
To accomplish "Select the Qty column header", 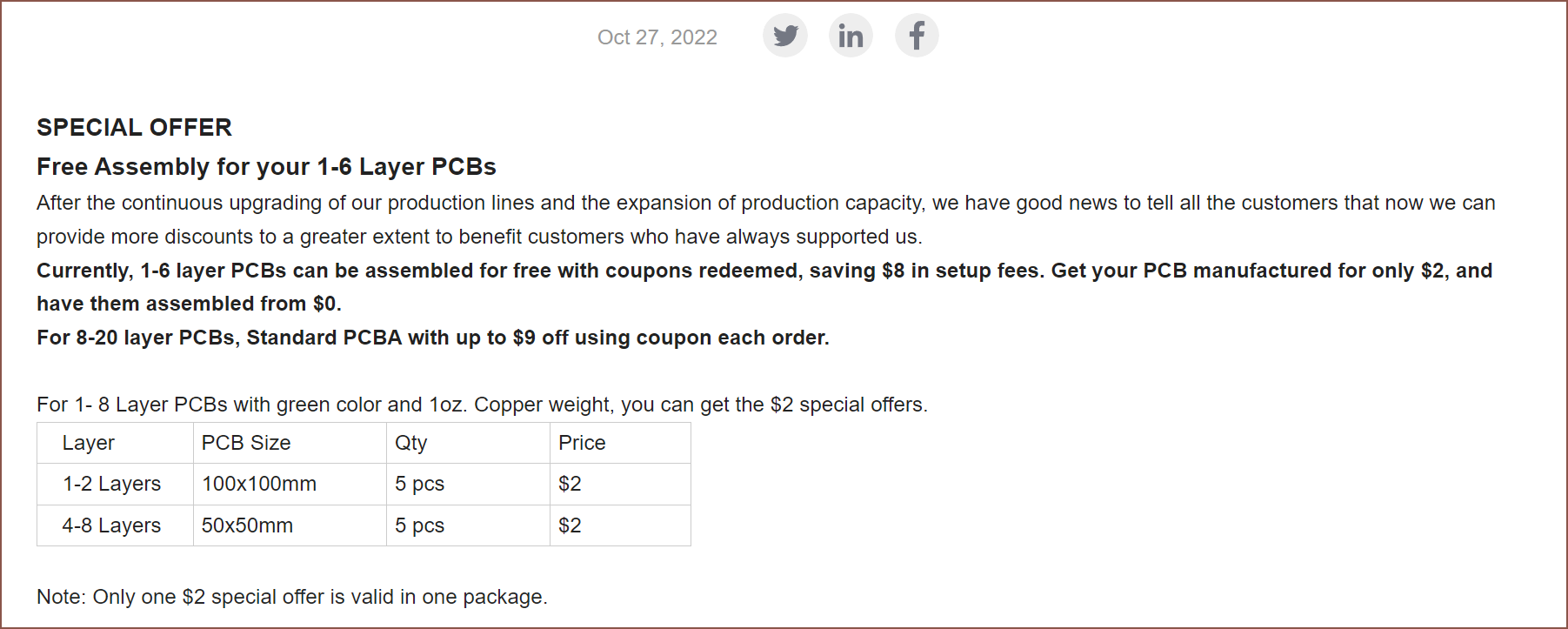I will click(411, 443).
